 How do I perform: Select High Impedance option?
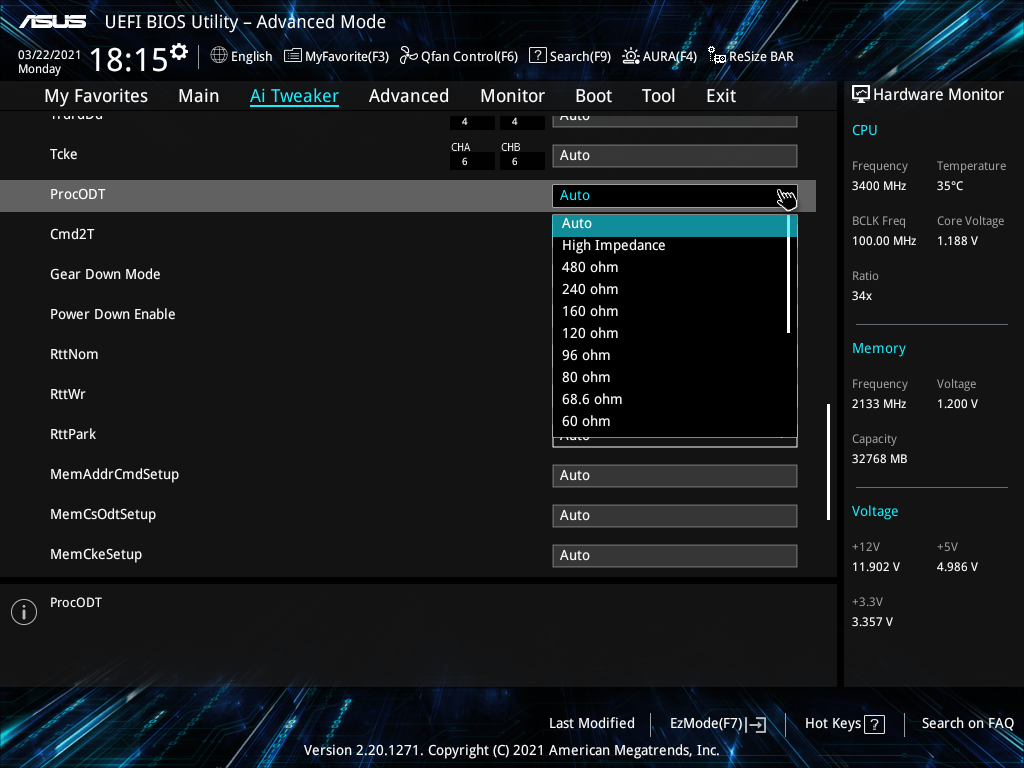pos(670,246)
